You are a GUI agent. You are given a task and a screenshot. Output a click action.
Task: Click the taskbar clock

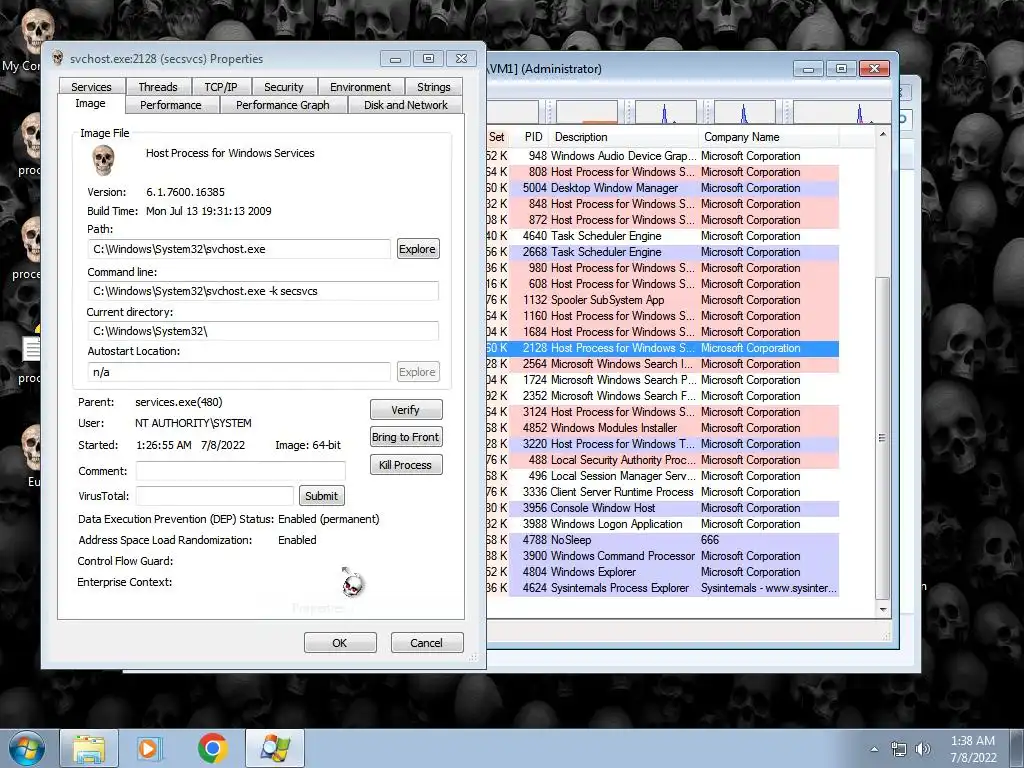click(973, 749)
